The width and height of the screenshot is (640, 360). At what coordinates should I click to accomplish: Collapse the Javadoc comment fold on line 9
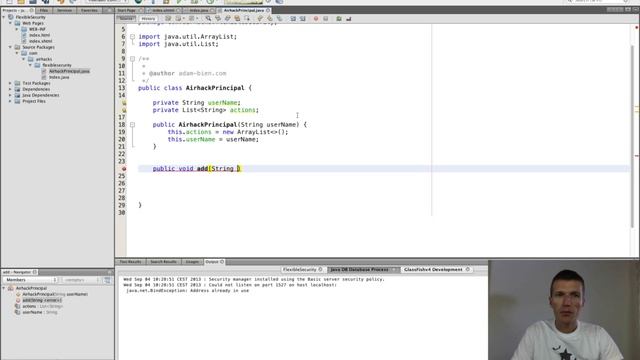click(x=132, y=59)
